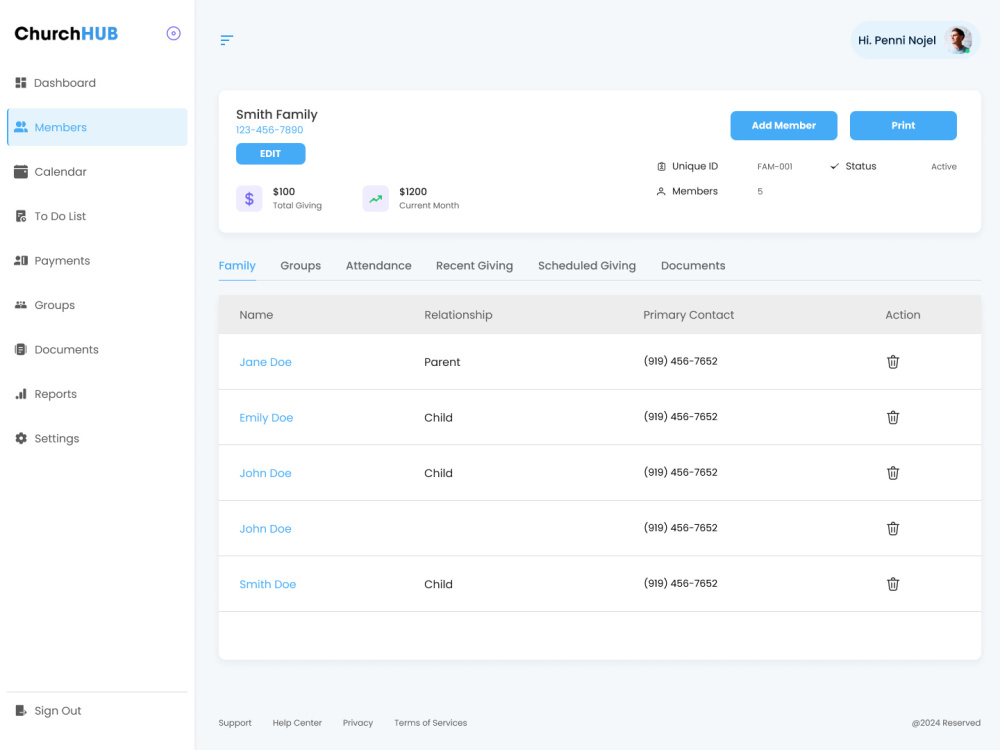Click the Dashboard grid icon in sidebar

click(21, 83)
